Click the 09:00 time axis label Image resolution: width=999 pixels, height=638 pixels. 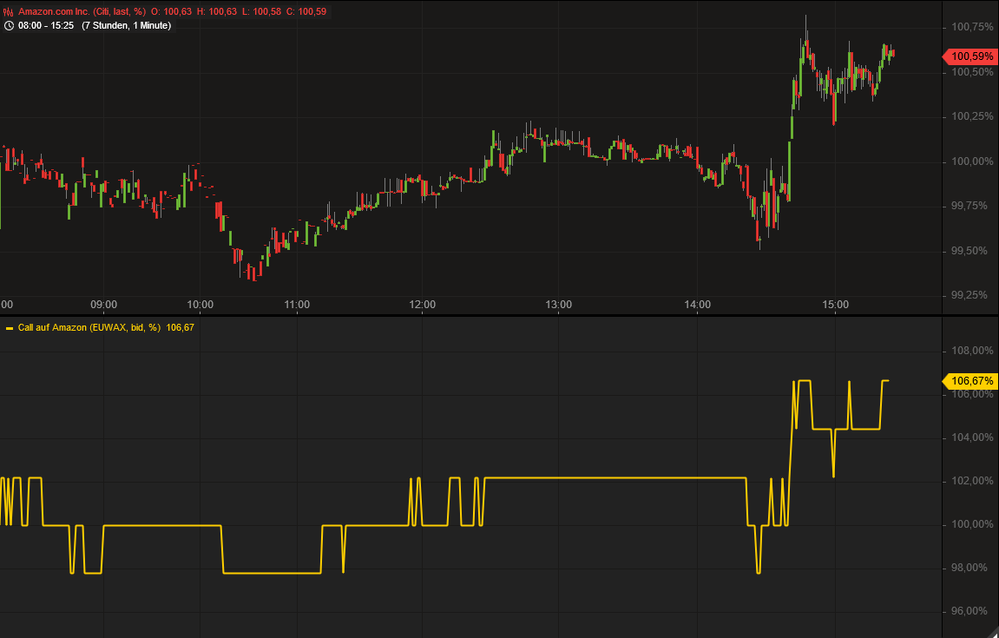click(x=104, y=304)
